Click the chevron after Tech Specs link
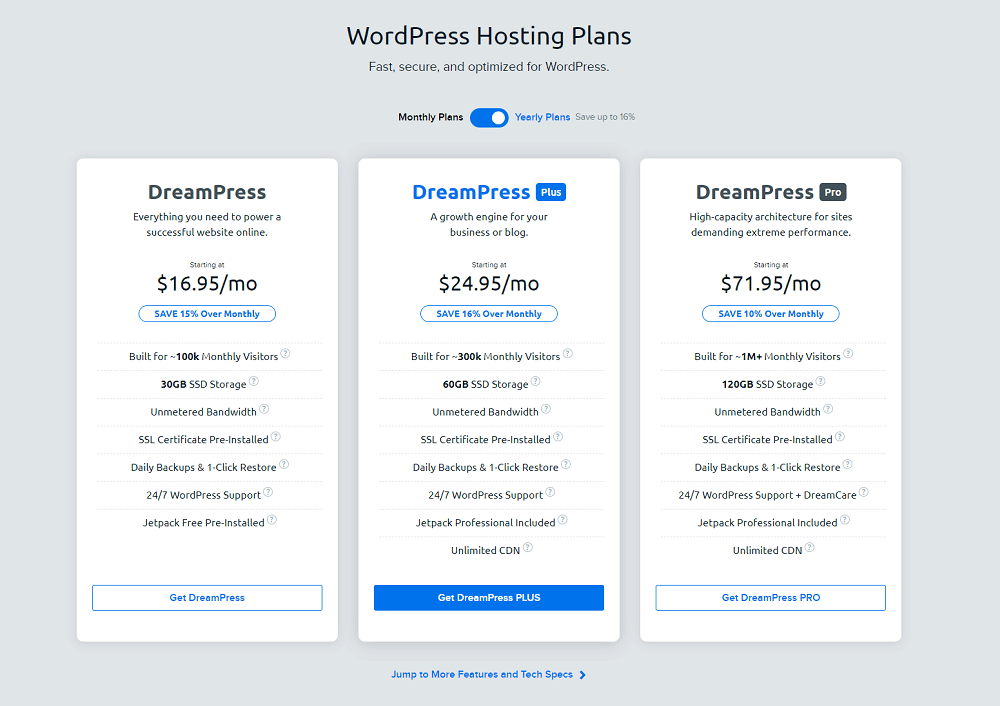The width and height of the screenshot is (1000, 706). [x=582, y=675]
